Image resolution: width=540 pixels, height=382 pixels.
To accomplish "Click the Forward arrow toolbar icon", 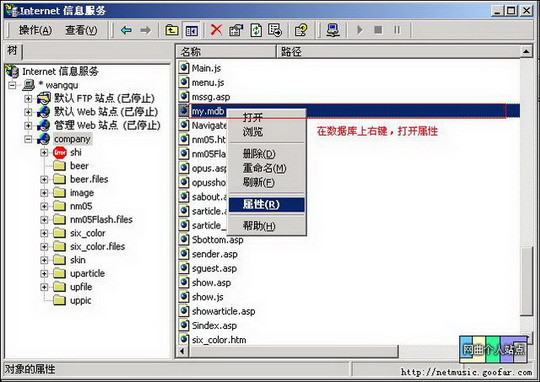I will point(146,30).
